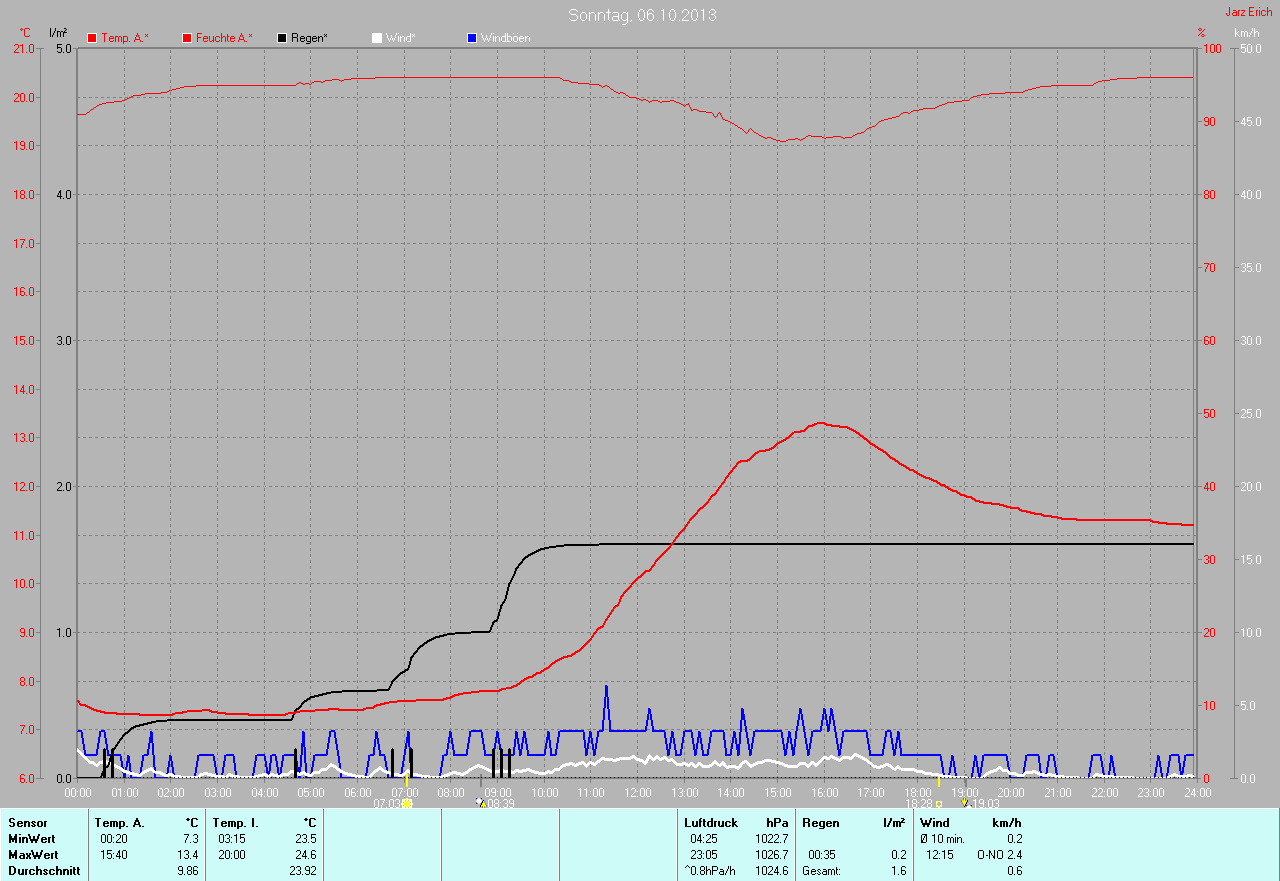Select the Luftdruck column header

pos(711,823)
